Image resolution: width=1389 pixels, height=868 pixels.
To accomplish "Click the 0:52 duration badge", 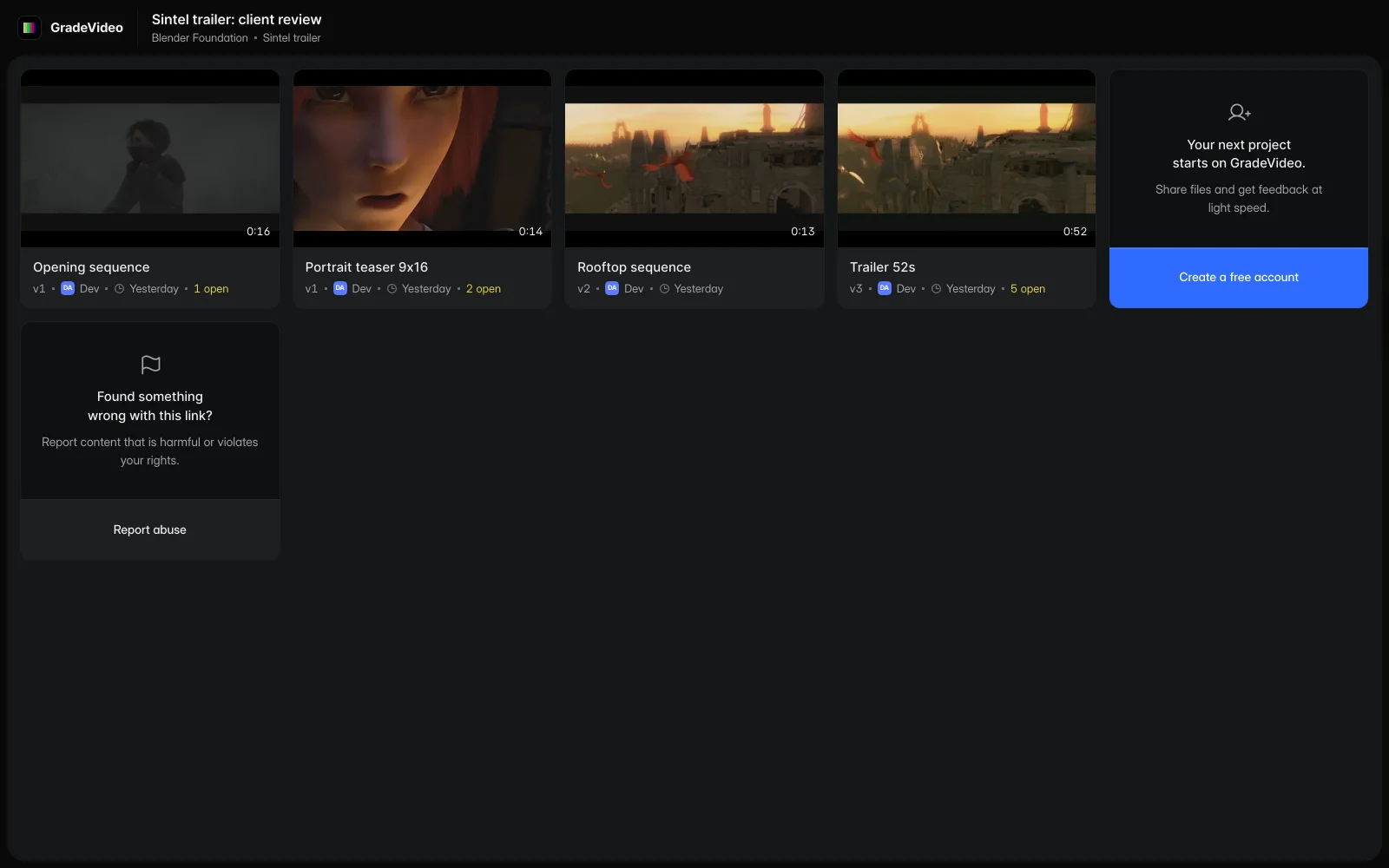I will point(1075,232).
